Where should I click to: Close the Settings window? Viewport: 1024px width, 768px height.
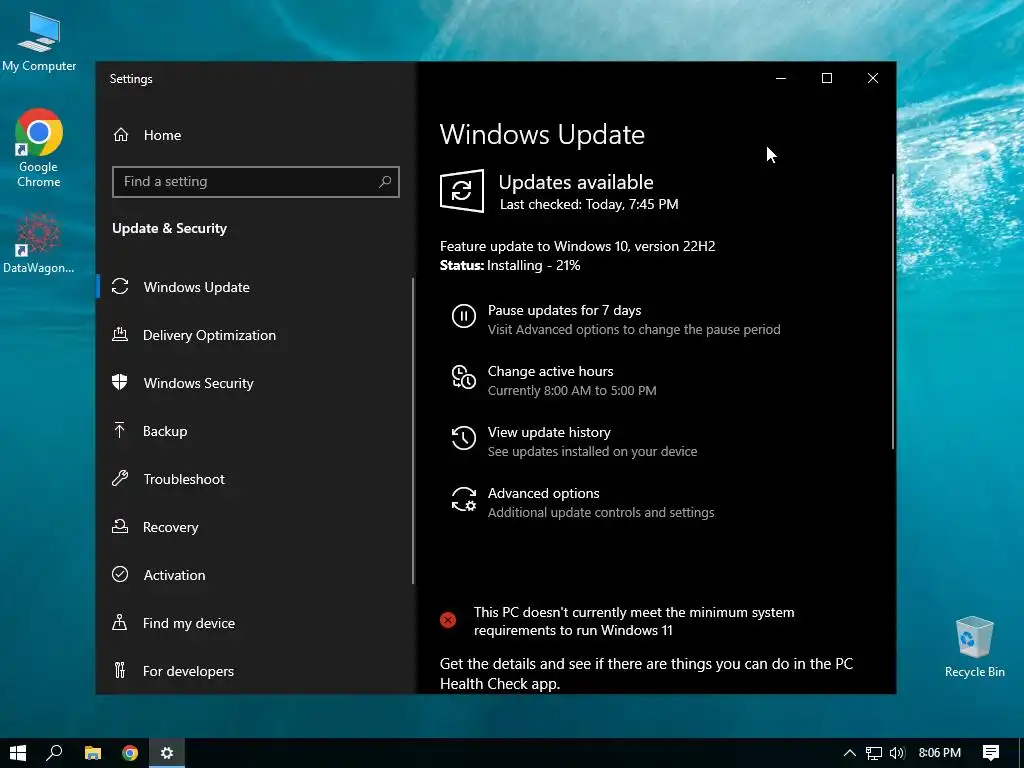(872, 78)
